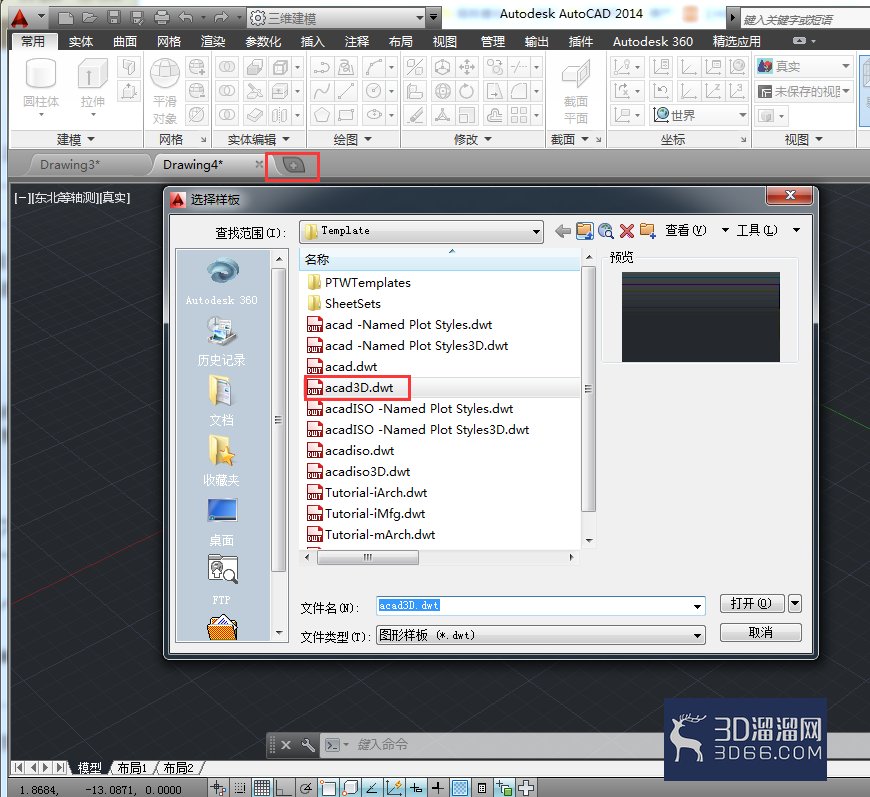Expand the workspace dropdown 三维建模
Viewport: 870px width, 797px height.
tap(420, 18)
